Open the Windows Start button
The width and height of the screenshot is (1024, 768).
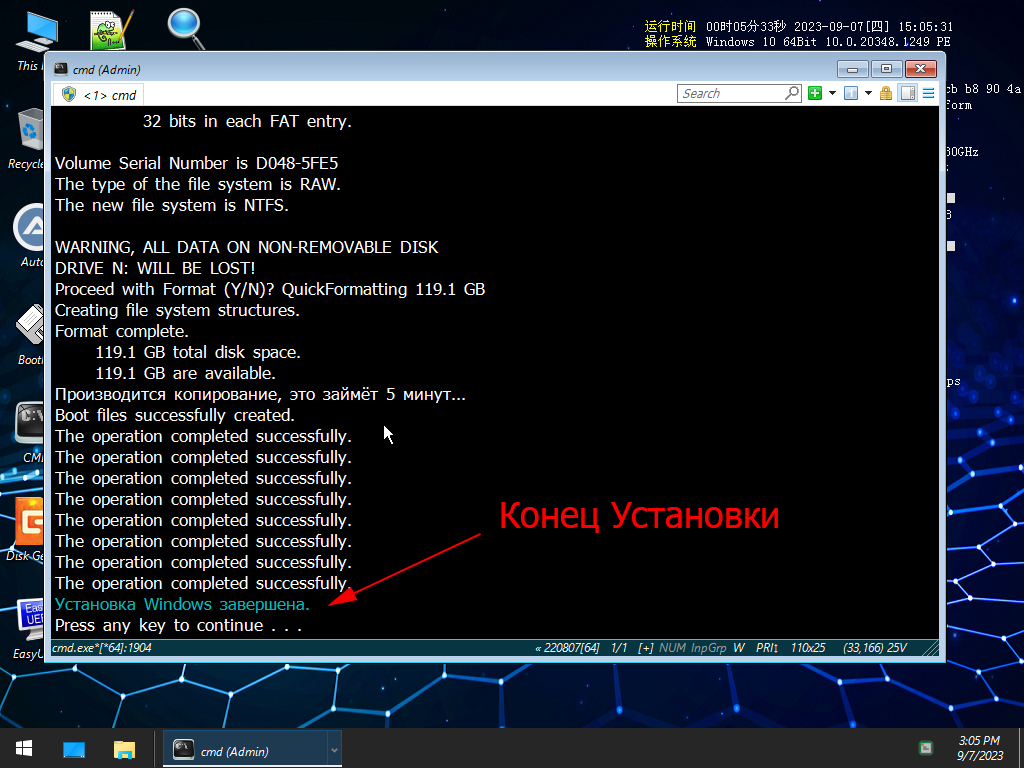[x=24, y=748]
